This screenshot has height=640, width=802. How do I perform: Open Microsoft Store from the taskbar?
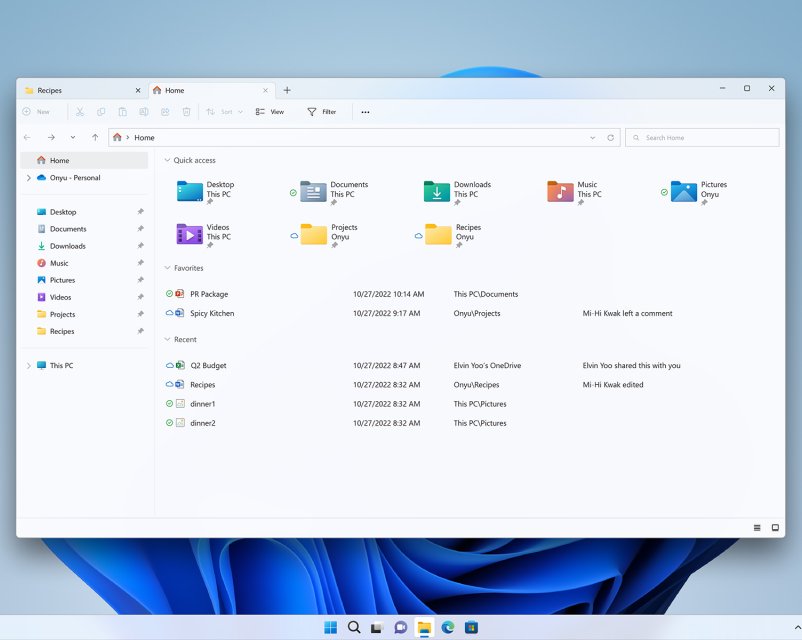(471, 627)
